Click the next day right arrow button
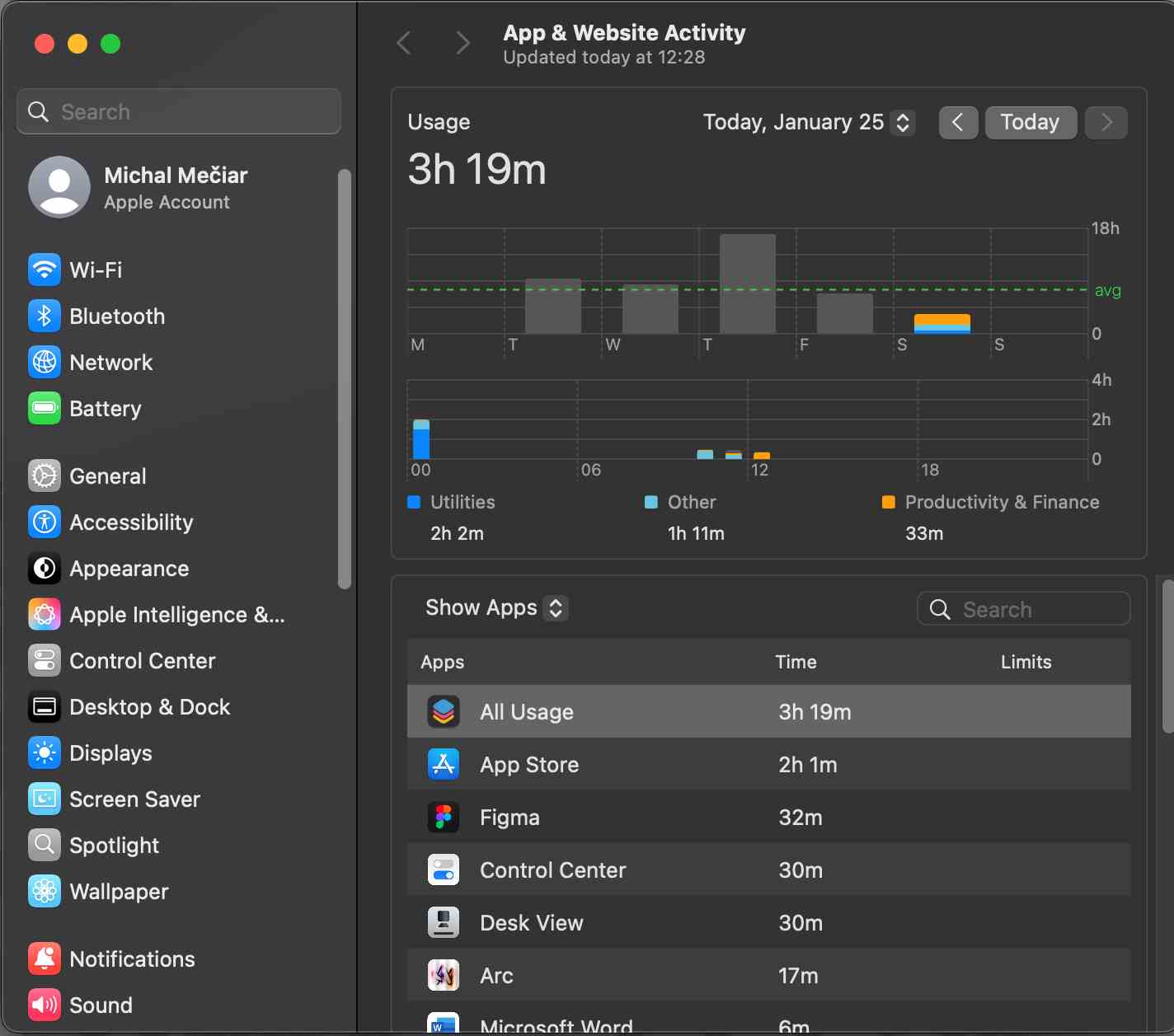The image size is (1174, 1036). click(x=1106, y=123)
